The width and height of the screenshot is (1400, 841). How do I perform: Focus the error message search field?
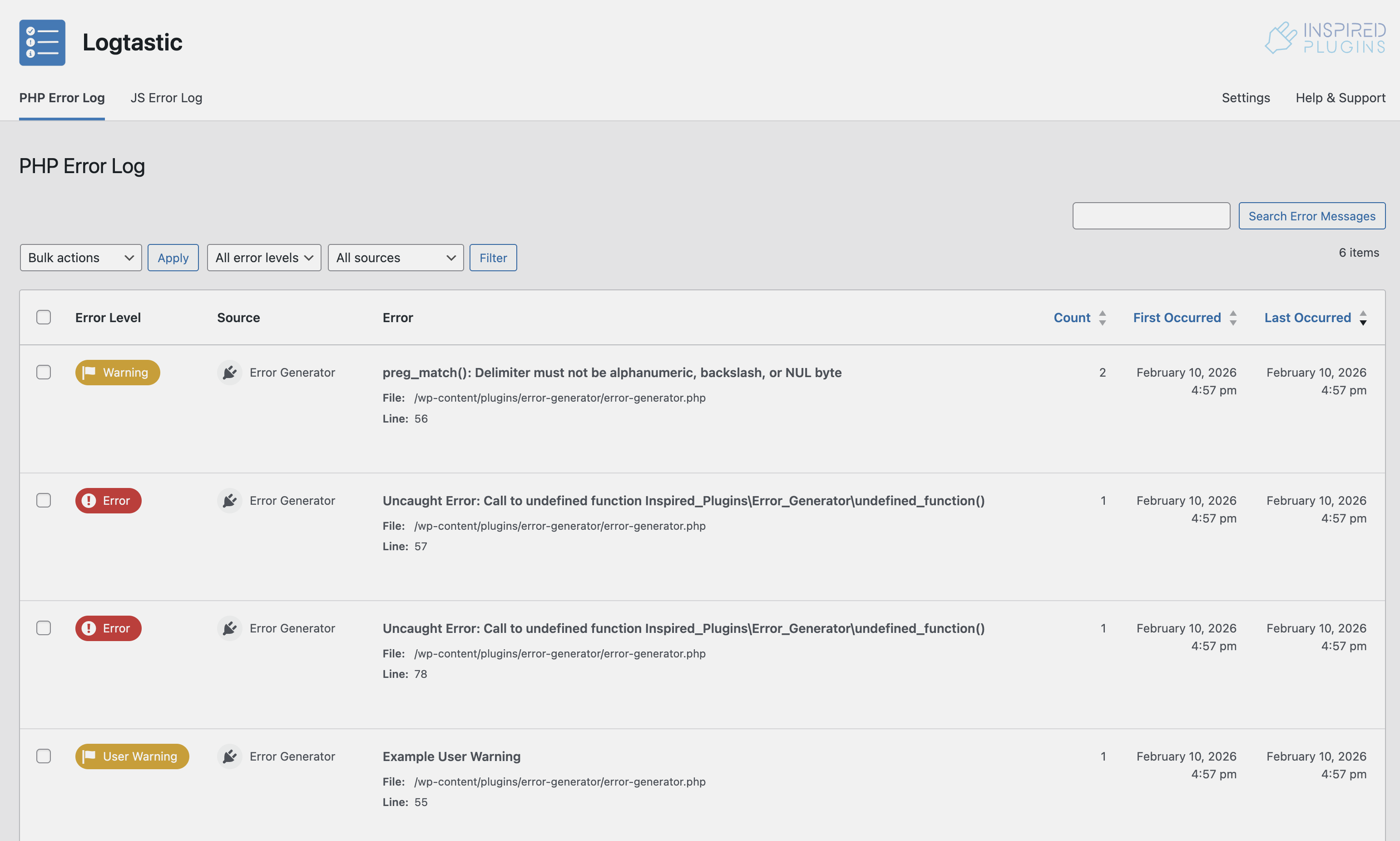click(1151, 216)
